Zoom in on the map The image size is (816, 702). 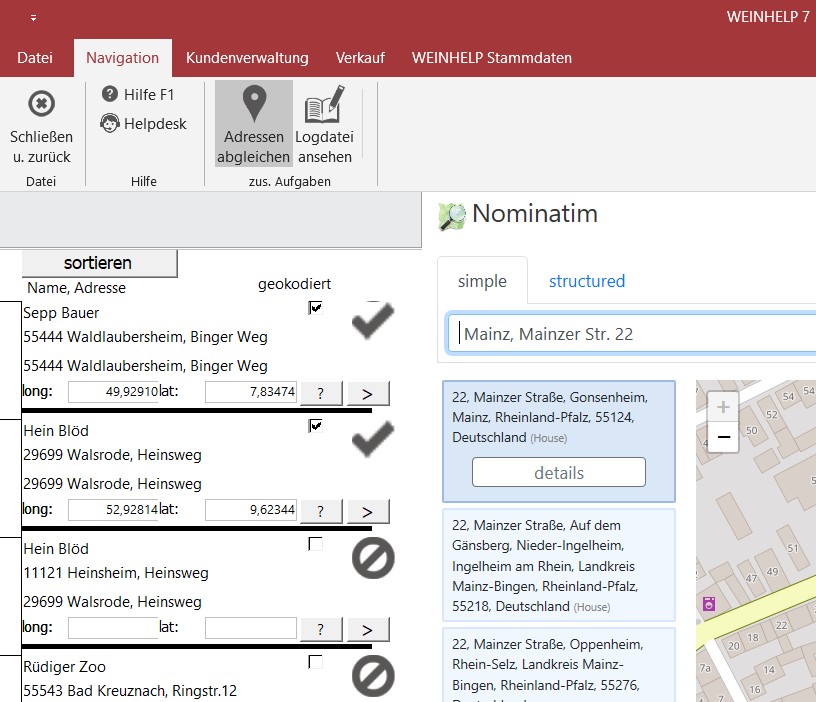pos(724,407)
